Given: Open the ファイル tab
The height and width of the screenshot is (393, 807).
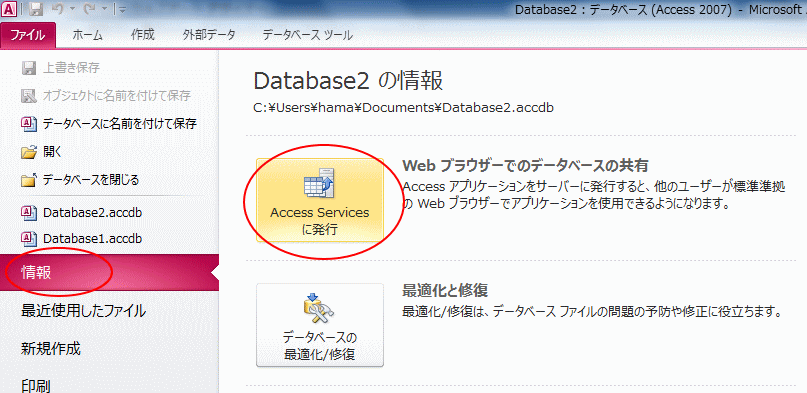Looking at the screenshot, I should pos(28,35).
